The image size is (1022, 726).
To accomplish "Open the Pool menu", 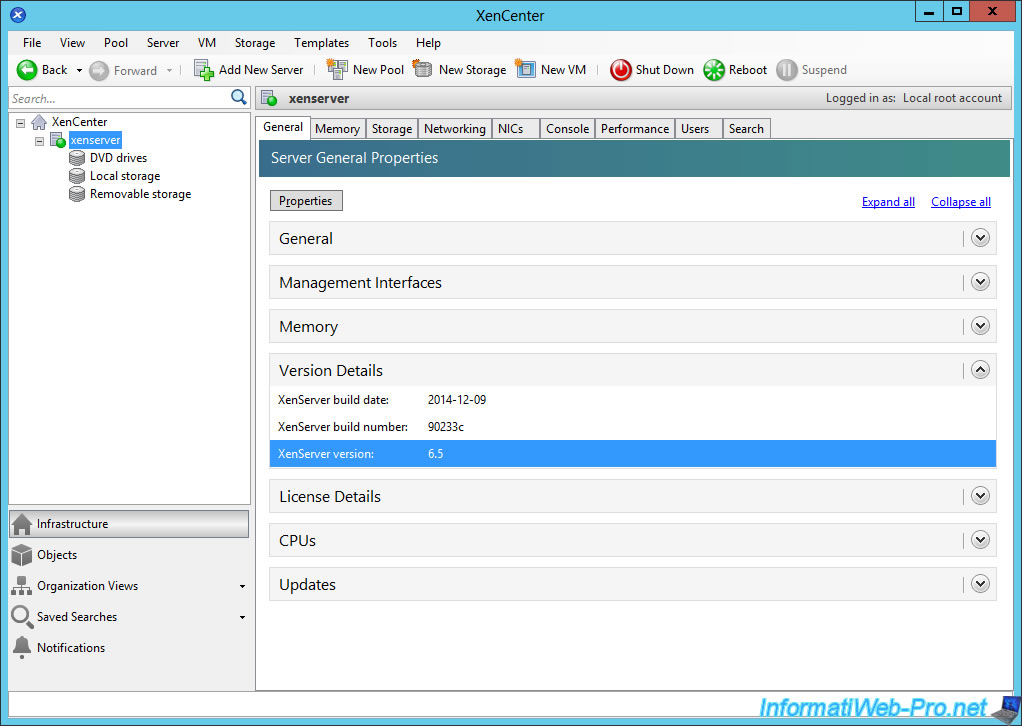I will 116,43.
